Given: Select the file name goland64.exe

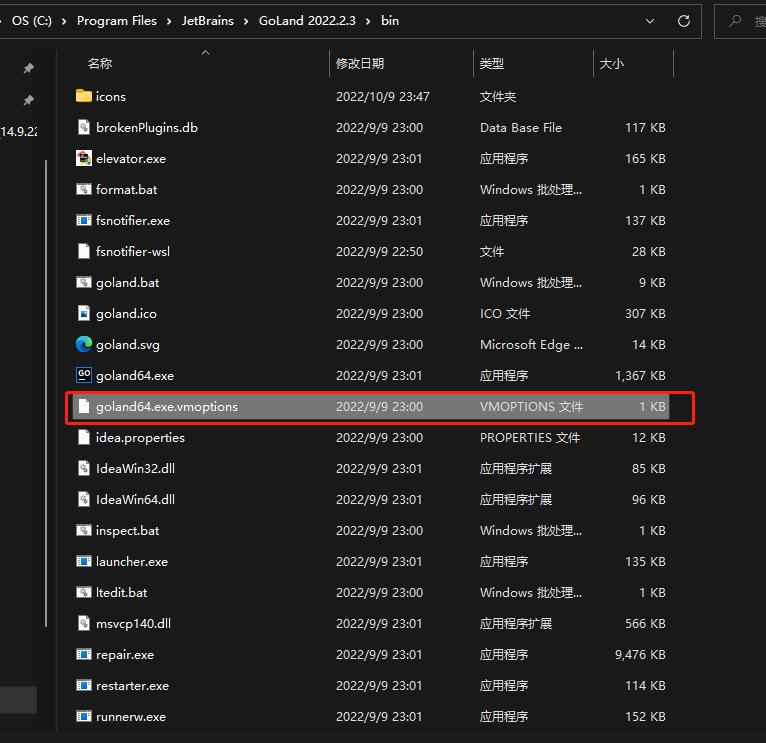Looking at the screenshot, I should click(135, 376).
